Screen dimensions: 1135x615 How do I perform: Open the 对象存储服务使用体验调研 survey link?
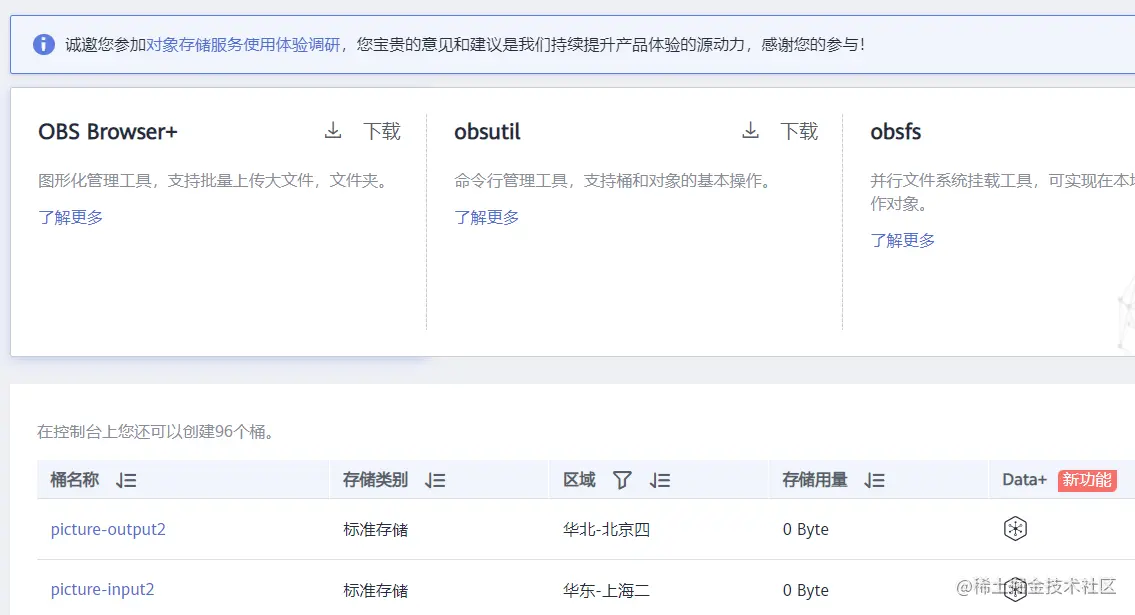243,45
